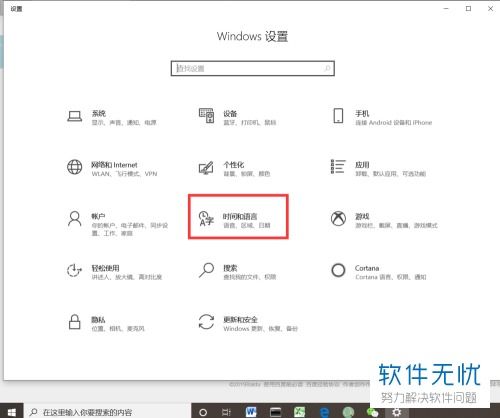The image size is (500, 418).
Task: Open the Time & Language (时间和语言) icon
Action: pyautogui.click(x=206, y=218)
